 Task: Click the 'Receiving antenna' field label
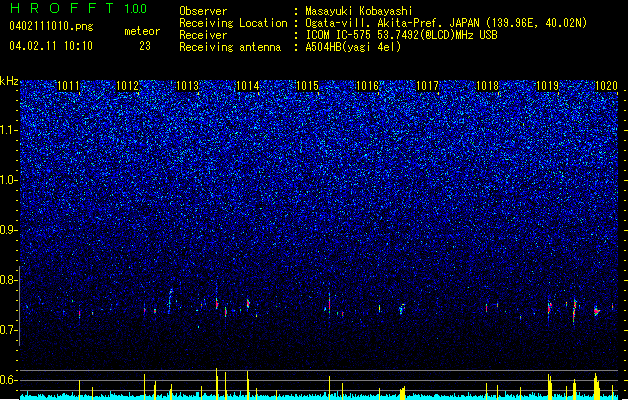click(230, 47)
